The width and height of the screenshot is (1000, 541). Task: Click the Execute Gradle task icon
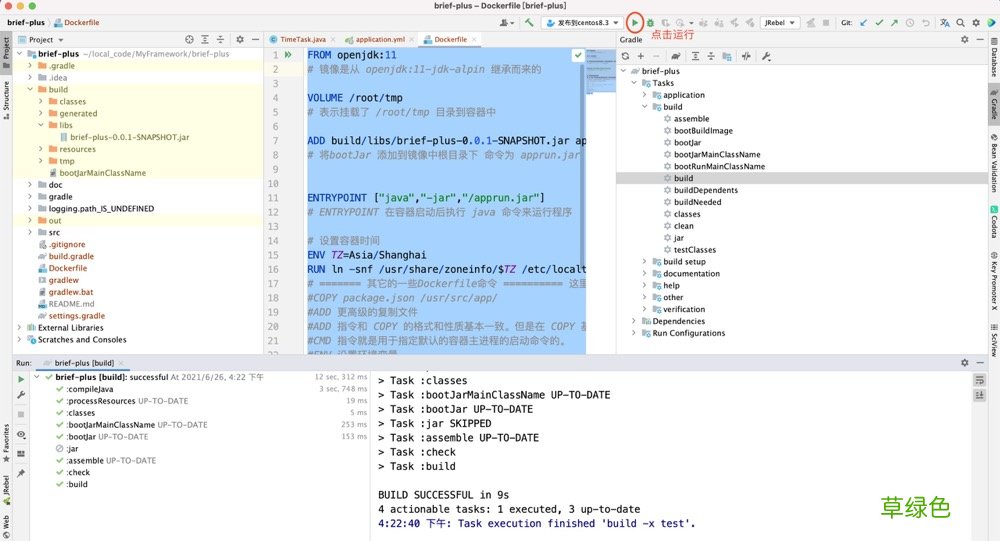(x=675, y=56)
